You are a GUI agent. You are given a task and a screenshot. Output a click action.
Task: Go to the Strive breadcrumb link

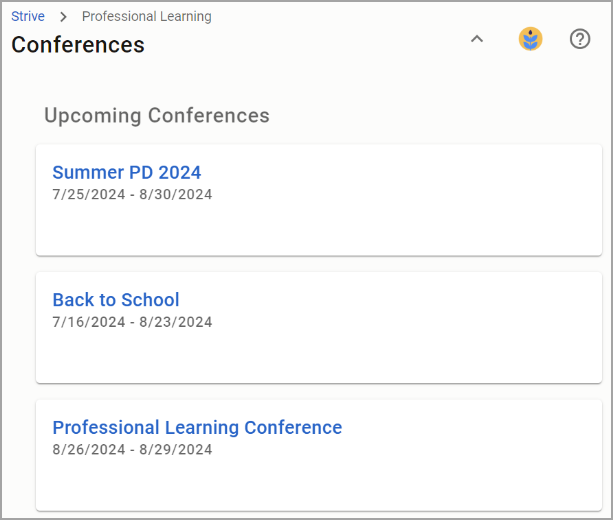coord(28,16)
